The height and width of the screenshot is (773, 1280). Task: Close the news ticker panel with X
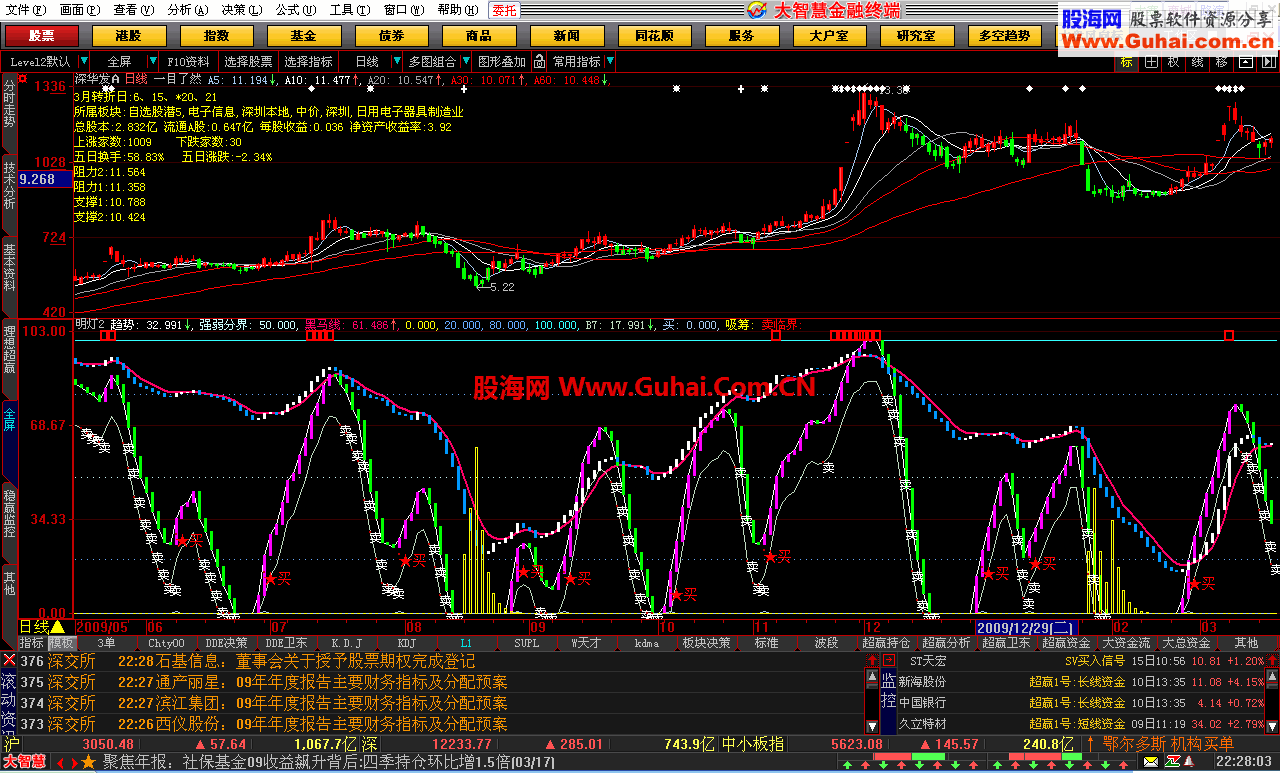click(9, 660)
